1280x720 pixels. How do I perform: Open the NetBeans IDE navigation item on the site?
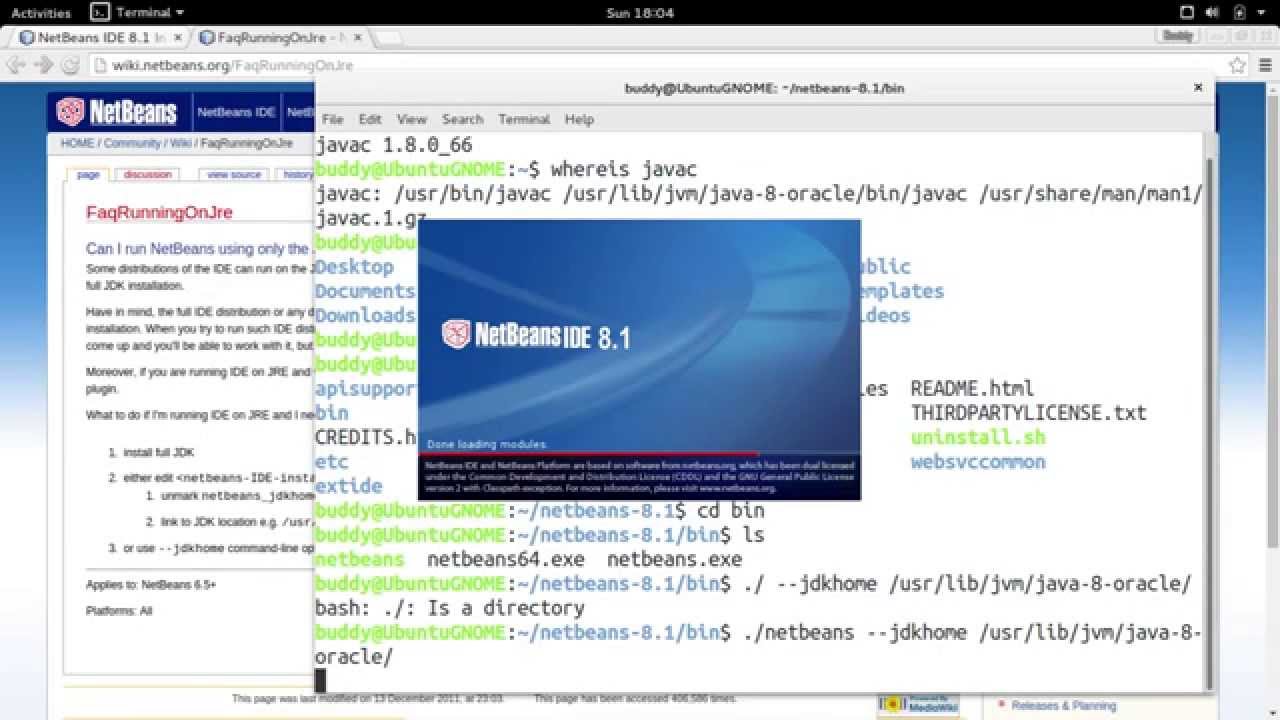coord(236,112)
